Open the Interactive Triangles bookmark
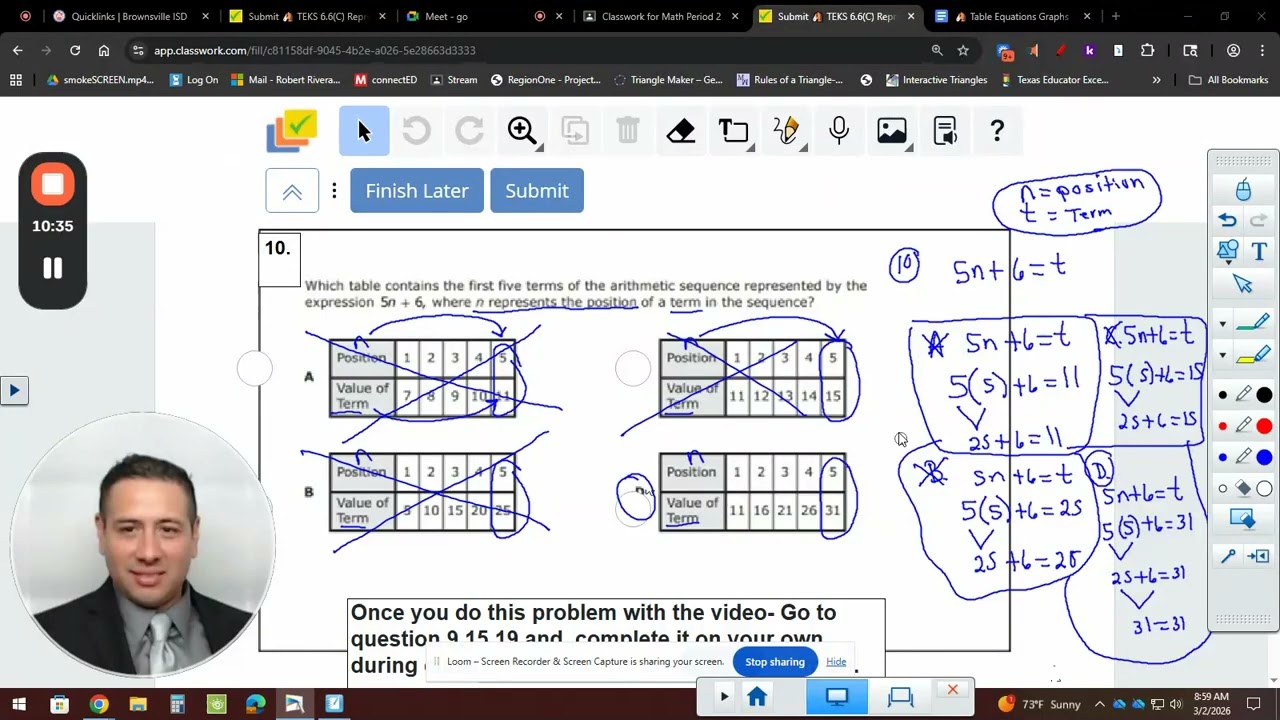This screenshot has height=720, width=1280. point(937,80)
